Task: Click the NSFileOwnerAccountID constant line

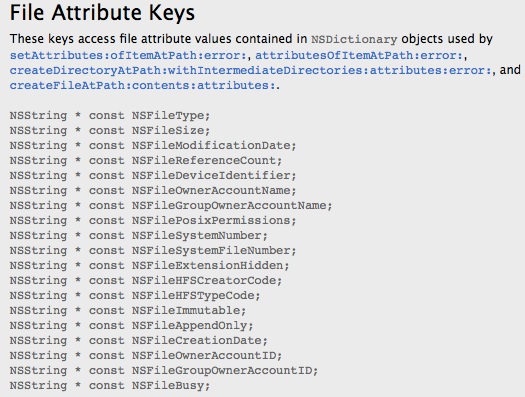Action: click(146, 355)
